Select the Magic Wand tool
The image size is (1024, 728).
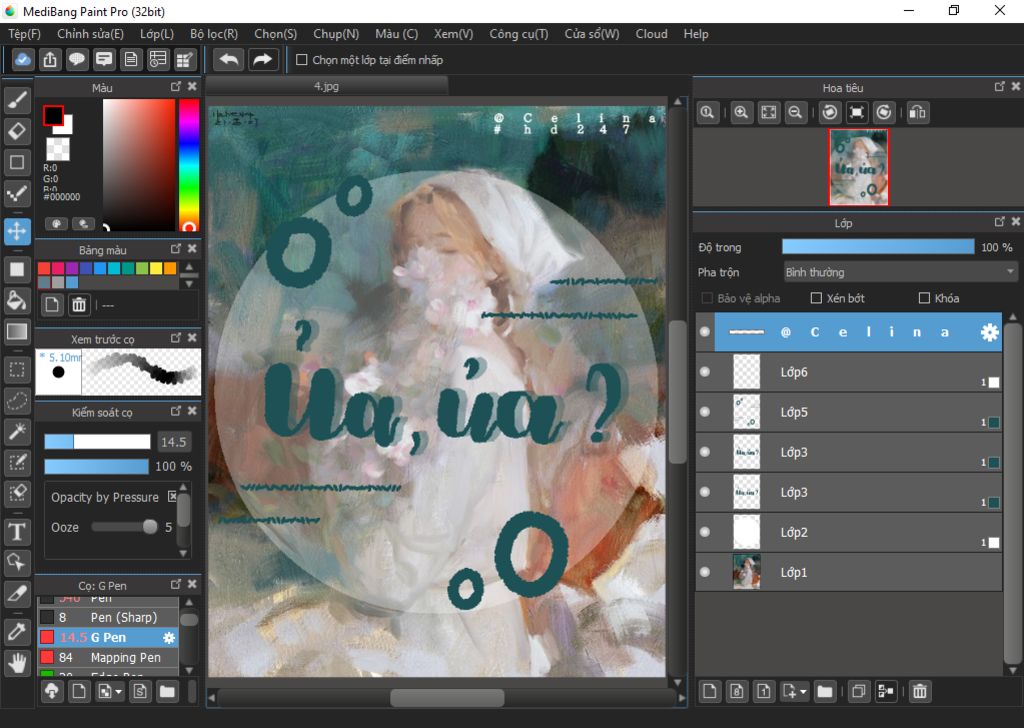17,431
